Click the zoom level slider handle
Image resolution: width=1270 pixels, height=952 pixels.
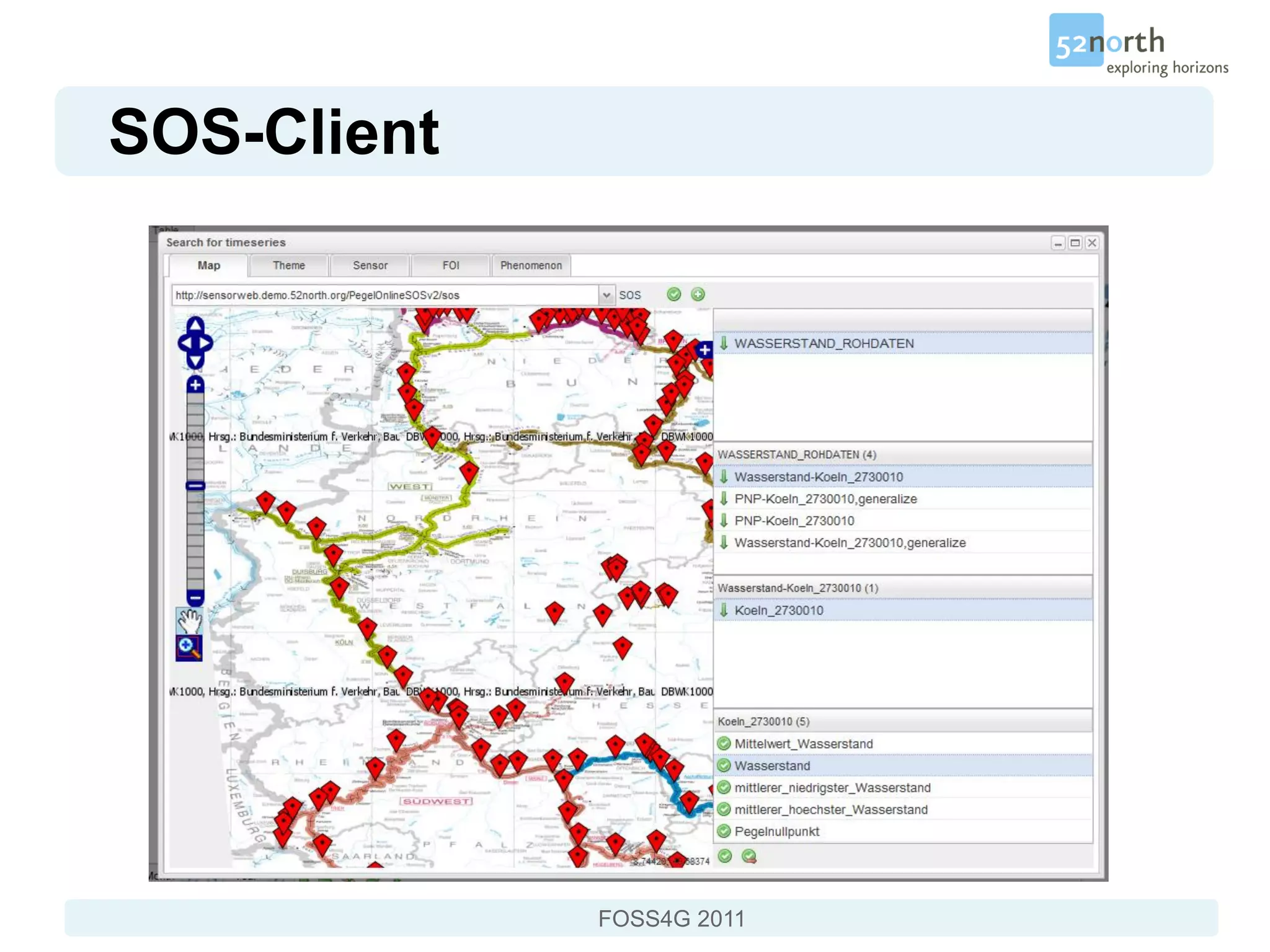tap(195, 486)
